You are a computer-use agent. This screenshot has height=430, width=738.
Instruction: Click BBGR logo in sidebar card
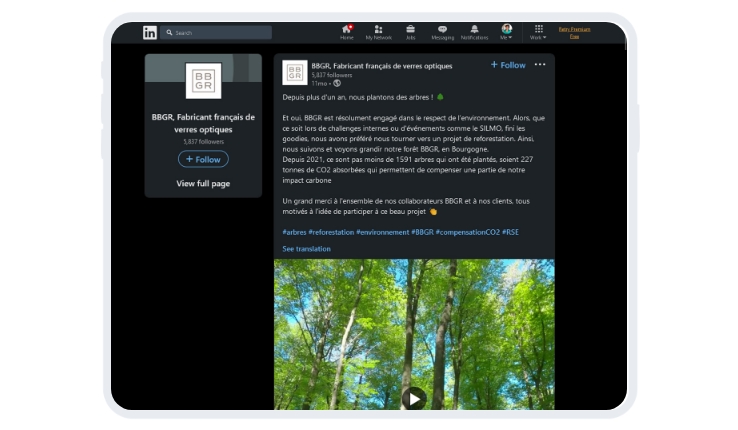203,81
